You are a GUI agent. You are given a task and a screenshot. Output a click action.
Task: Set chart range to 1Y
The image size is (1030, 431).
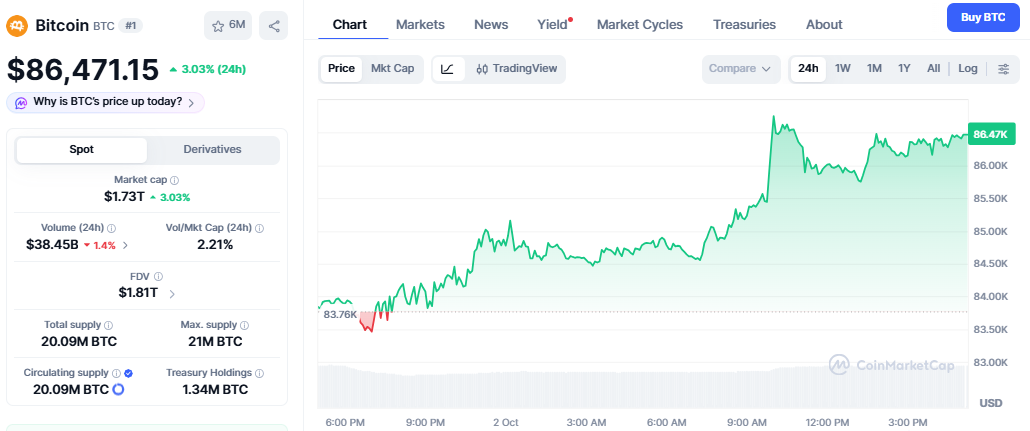pyautogui.click(x=904, y=68)
